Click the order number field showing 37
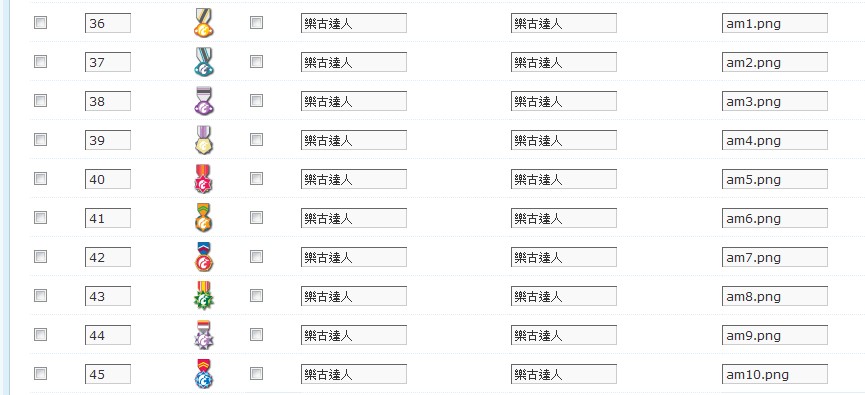865x395 pixels. point(108,62)
